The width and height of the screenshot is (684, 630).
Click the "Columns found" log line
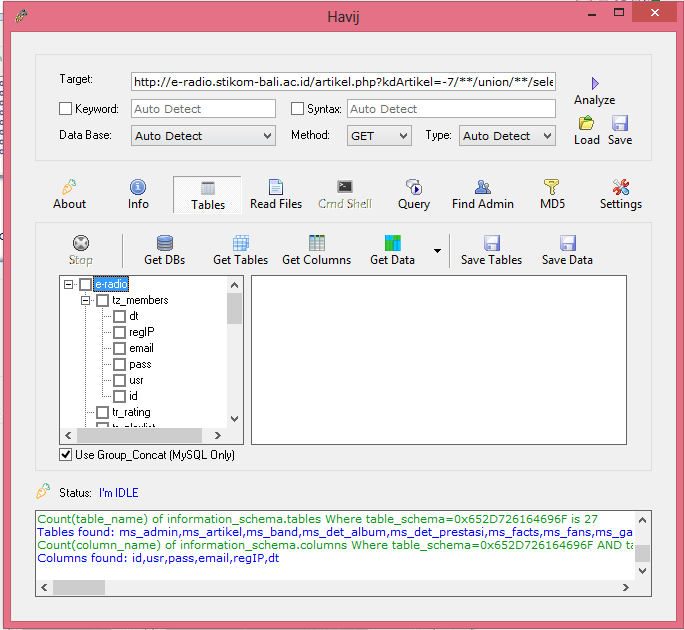click(x=158, y=558)
